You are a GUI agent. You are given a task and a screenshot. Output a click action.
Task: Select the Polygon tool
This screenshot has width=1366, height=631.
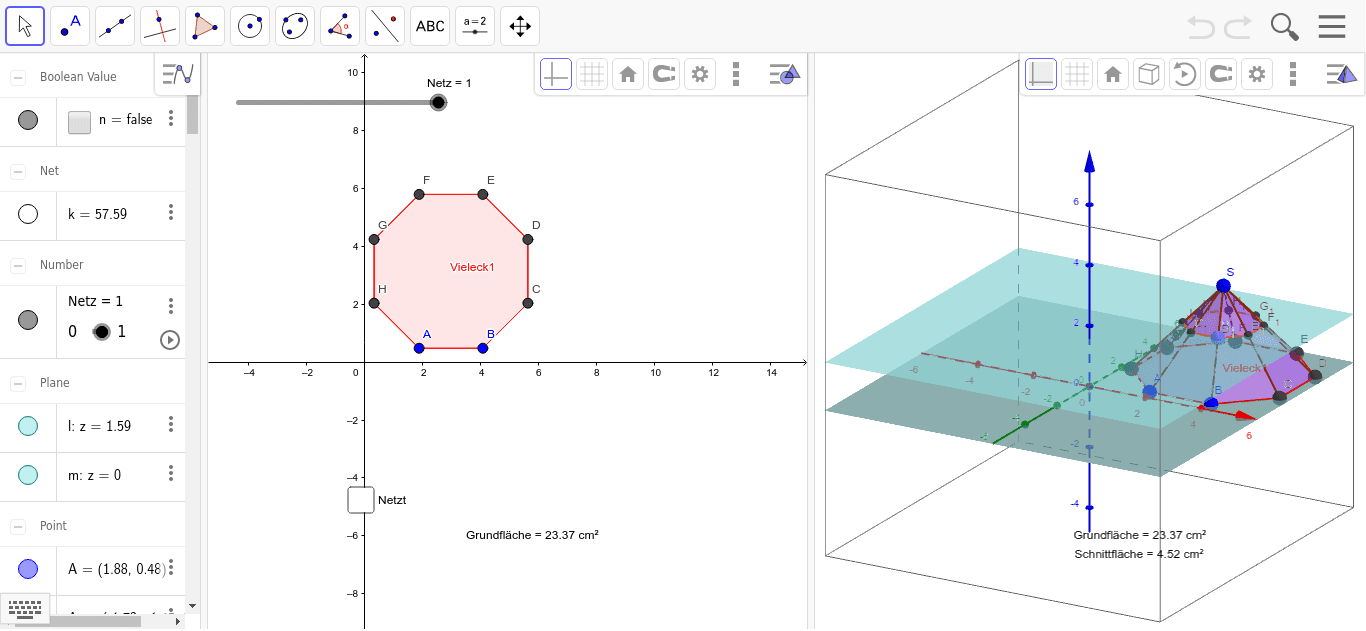click(205, 26)
